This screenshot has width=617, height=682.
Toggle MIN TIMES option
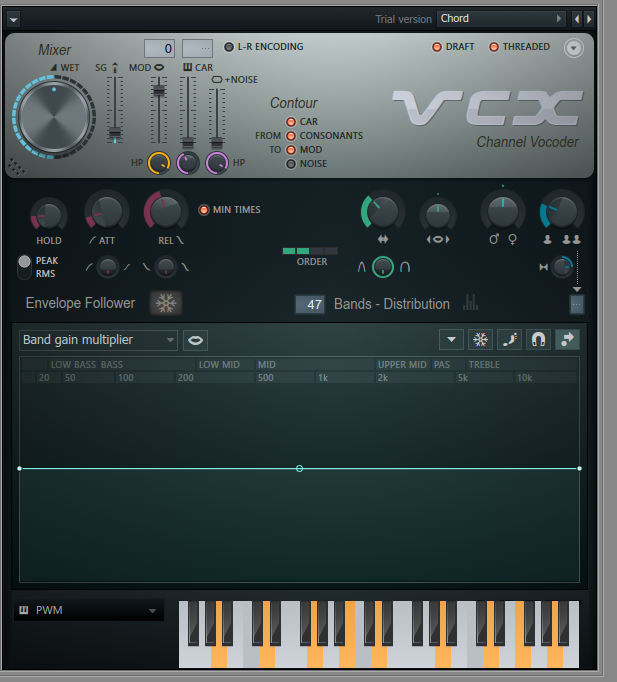[230, 210]
